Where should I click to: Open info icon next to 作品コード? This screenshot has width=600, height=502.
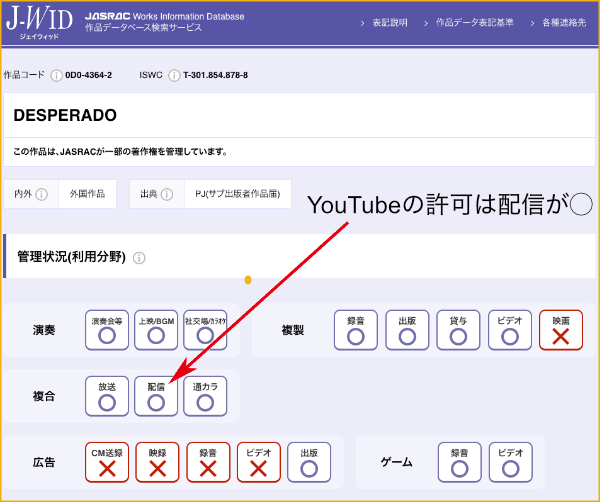point(57,75)
